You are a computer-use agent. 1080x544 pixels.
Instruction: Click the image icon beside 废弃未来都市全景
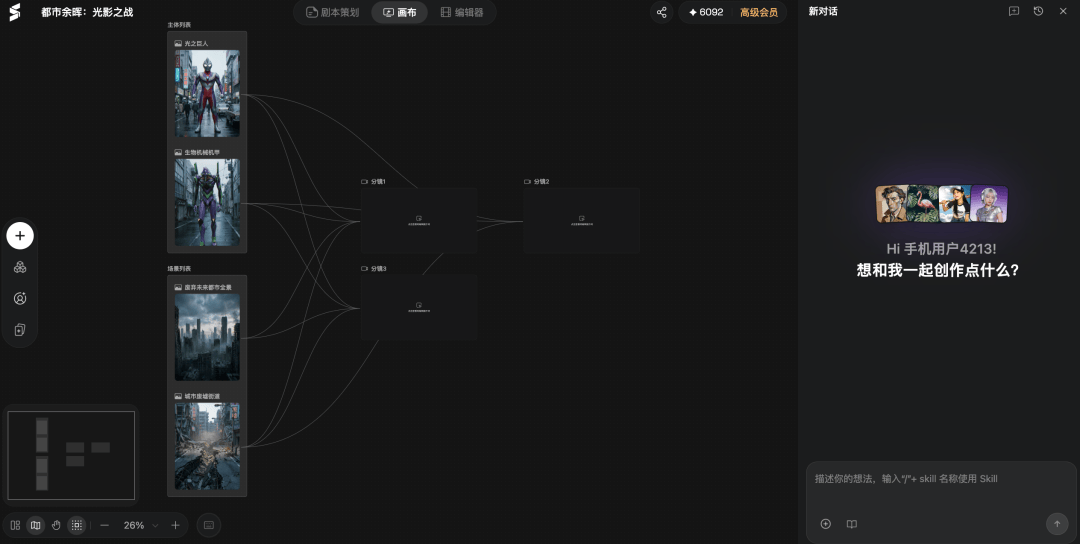tap(178, 287)
